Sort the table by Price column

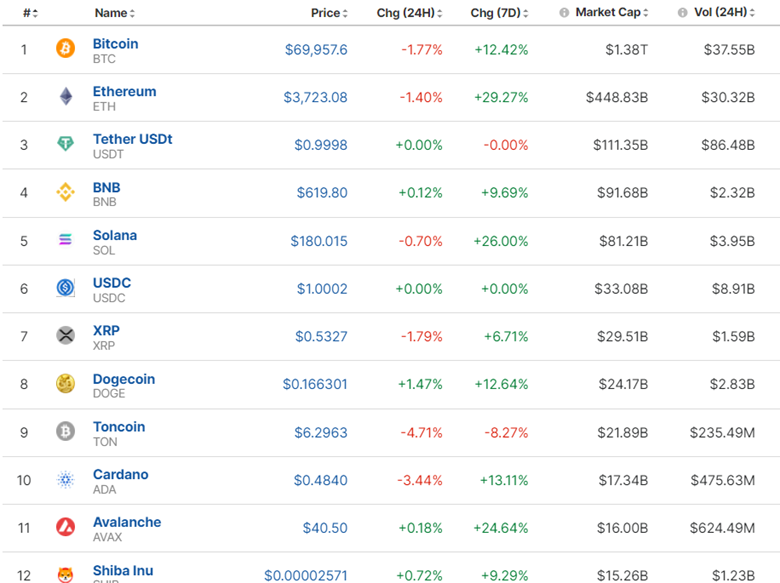click(x=329, y=13)
